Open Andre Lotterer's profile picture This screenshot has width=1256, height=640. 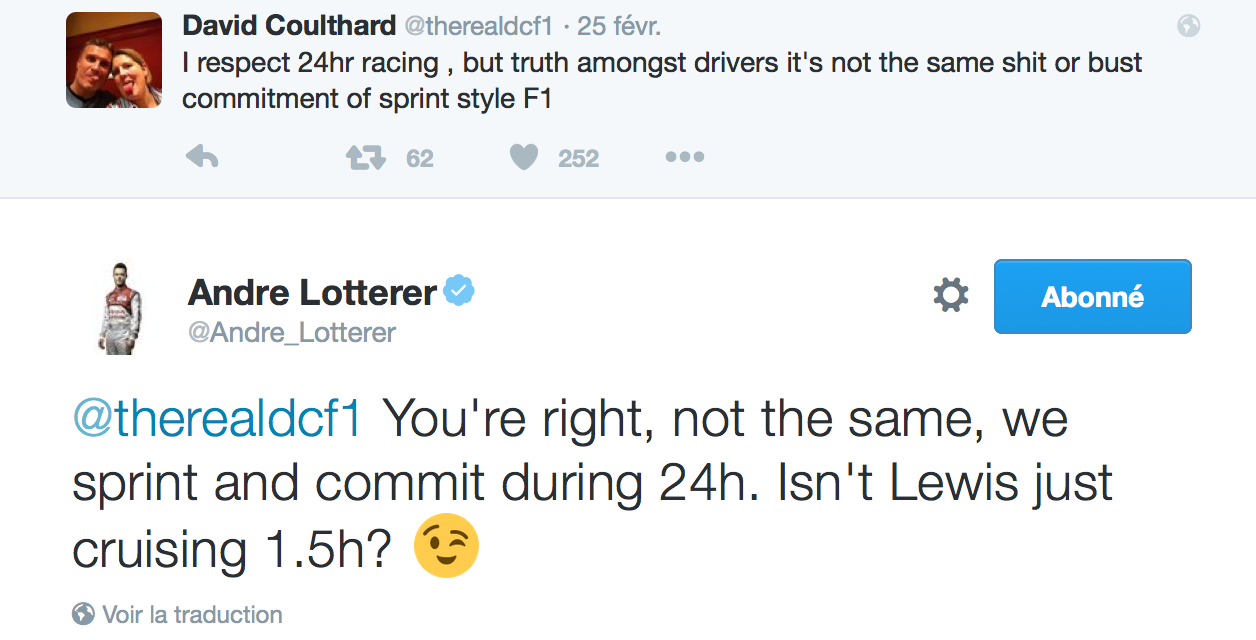120,308
